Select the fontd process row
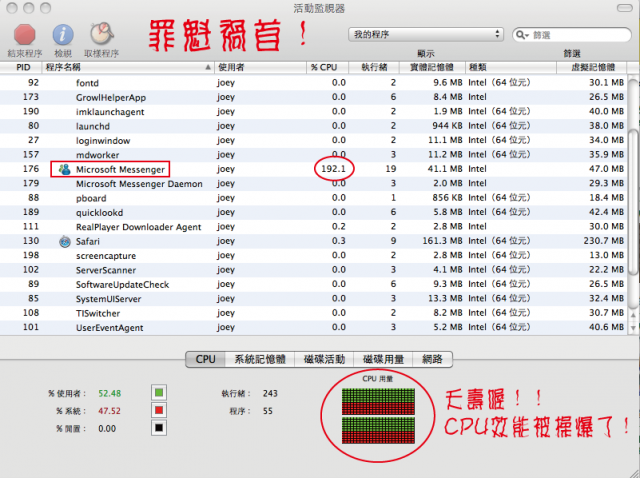 click(x=313, y=83)
